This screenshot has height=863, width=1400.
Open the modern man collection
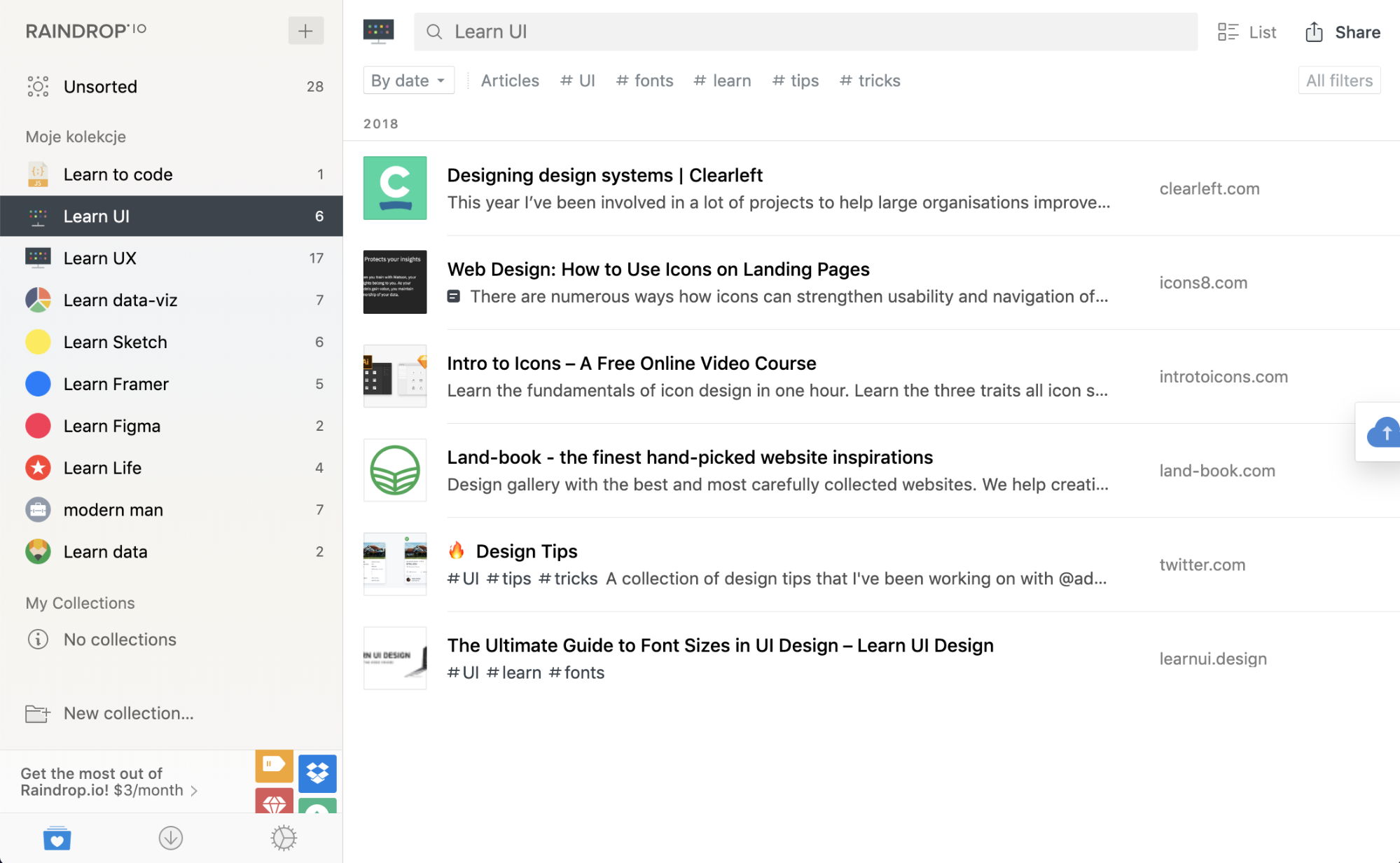(171, 510)
